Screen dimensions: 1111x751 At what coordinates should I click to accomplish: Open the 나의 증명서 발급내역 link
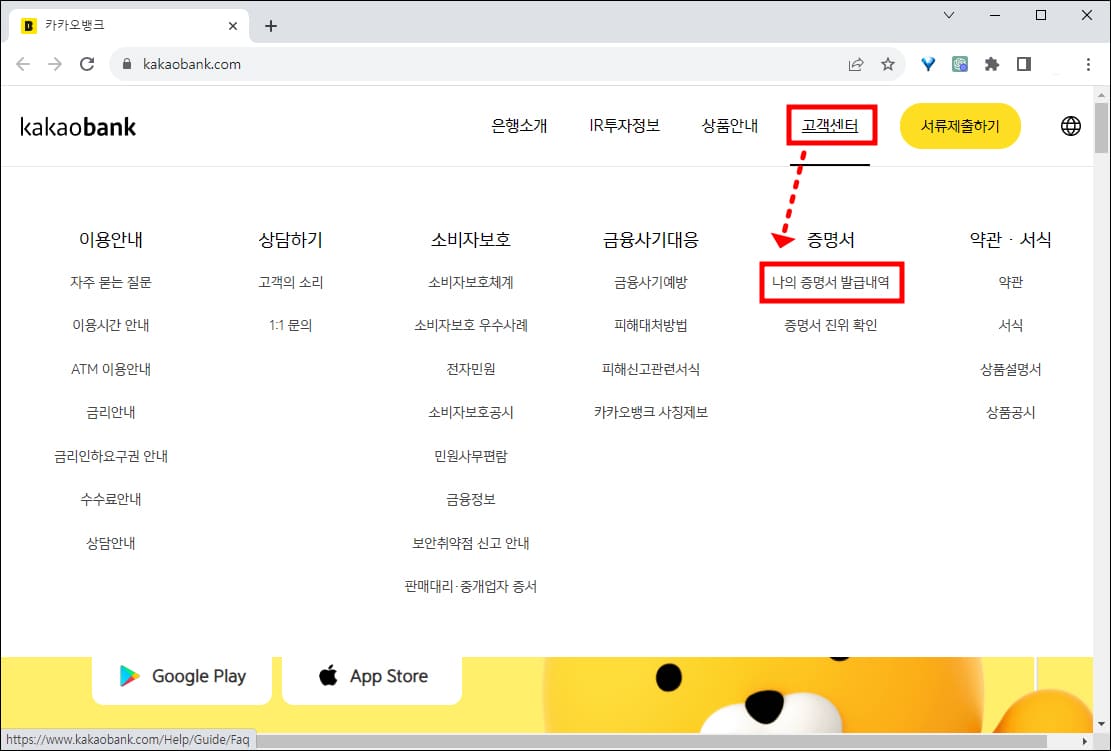pyautogui.click(x=831, y=282)
